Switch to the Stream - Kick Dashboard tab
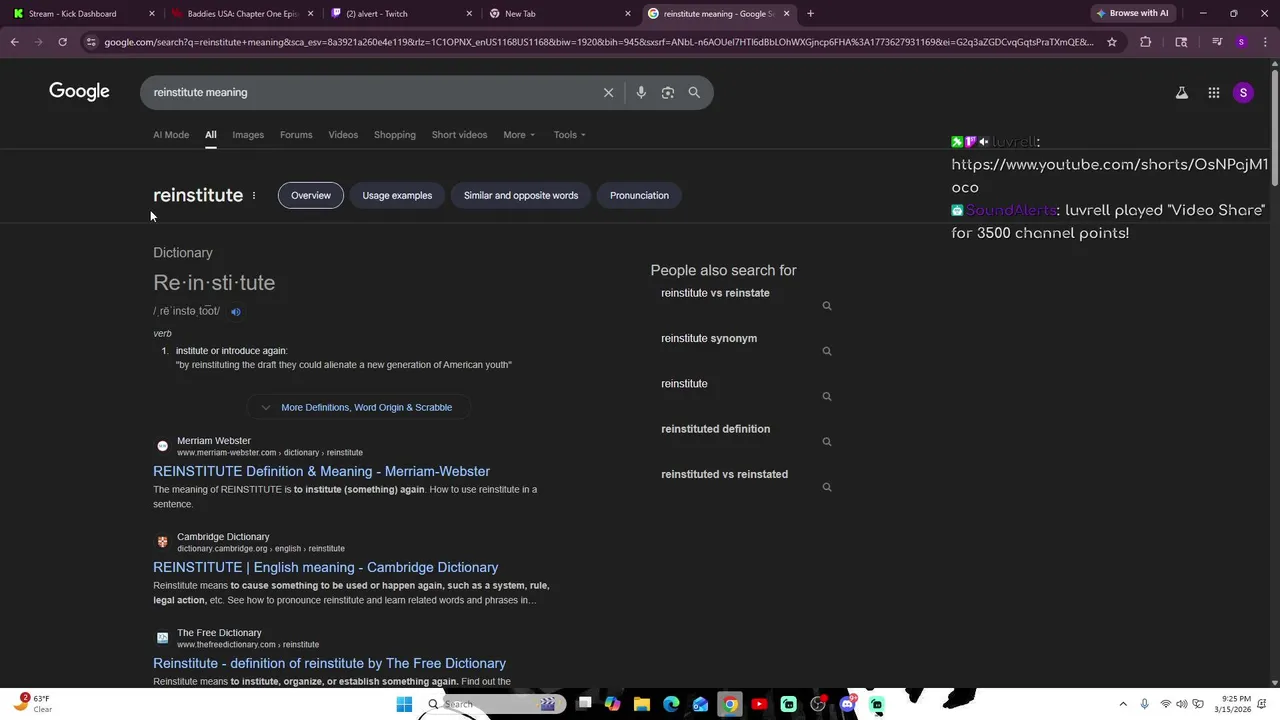Screen dimensions: 1280x720 [x=81, y=14]
